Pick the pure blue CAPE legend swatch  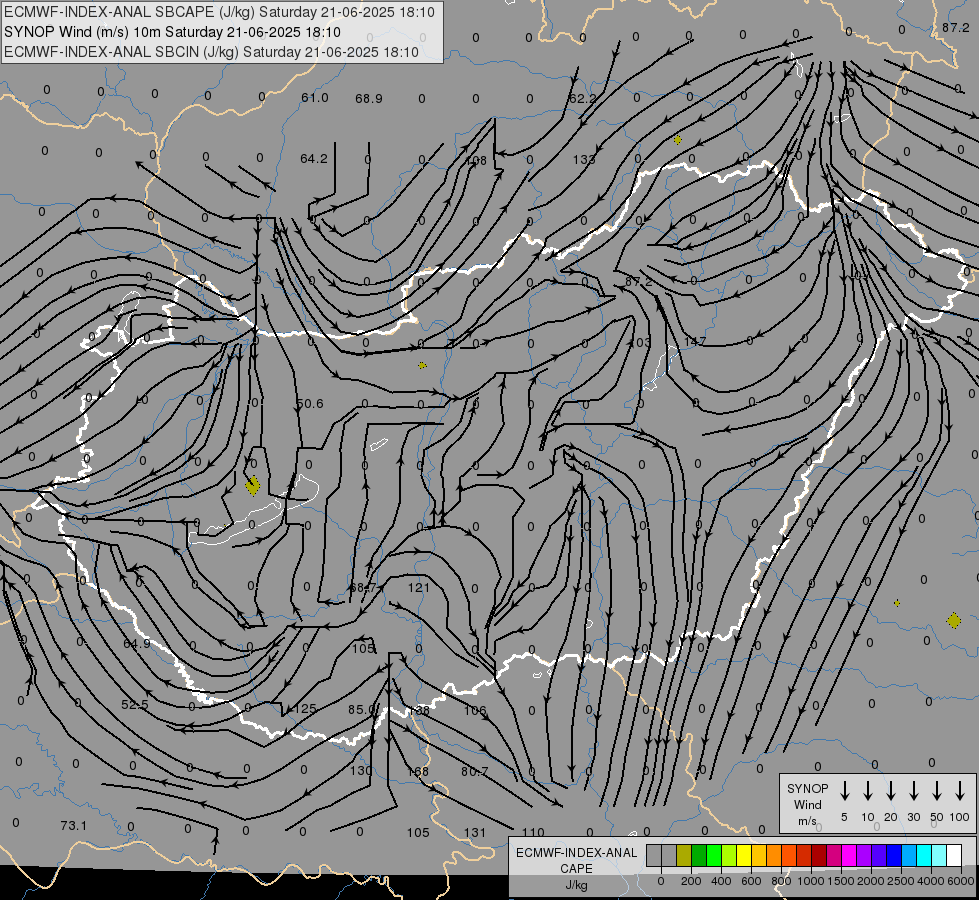(x=893, y=856)
